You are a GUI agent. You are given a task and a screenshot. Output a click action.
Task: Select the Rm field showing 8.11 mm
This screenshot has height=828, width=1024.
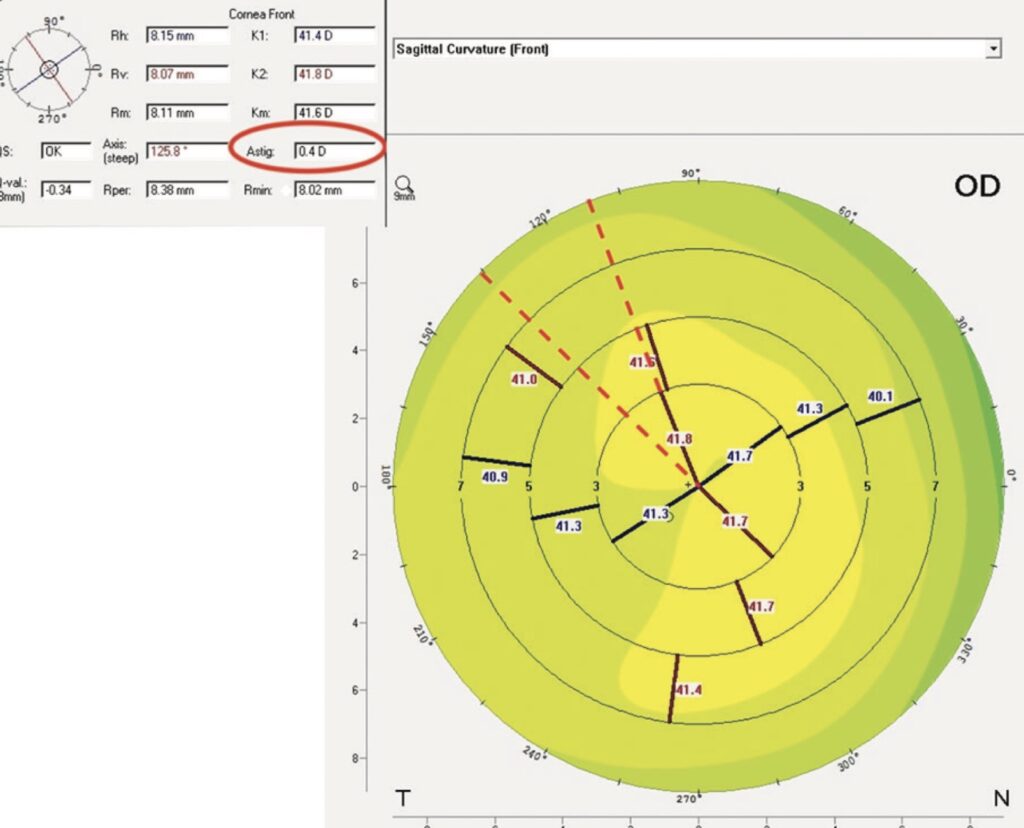[188, 113]
